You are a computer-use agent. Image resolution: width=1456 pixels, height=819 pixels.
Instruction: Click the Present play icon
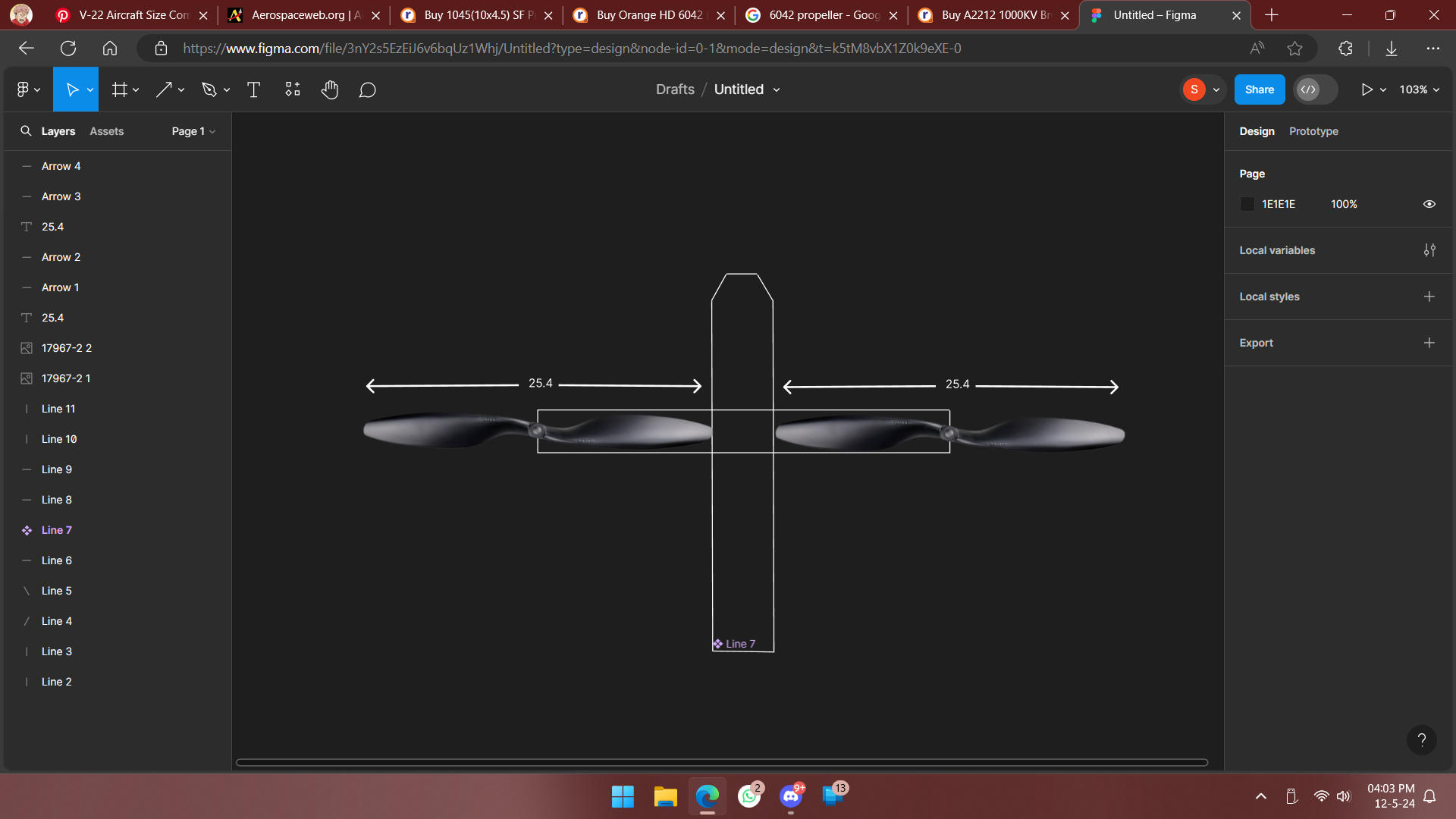[1367, 89]
